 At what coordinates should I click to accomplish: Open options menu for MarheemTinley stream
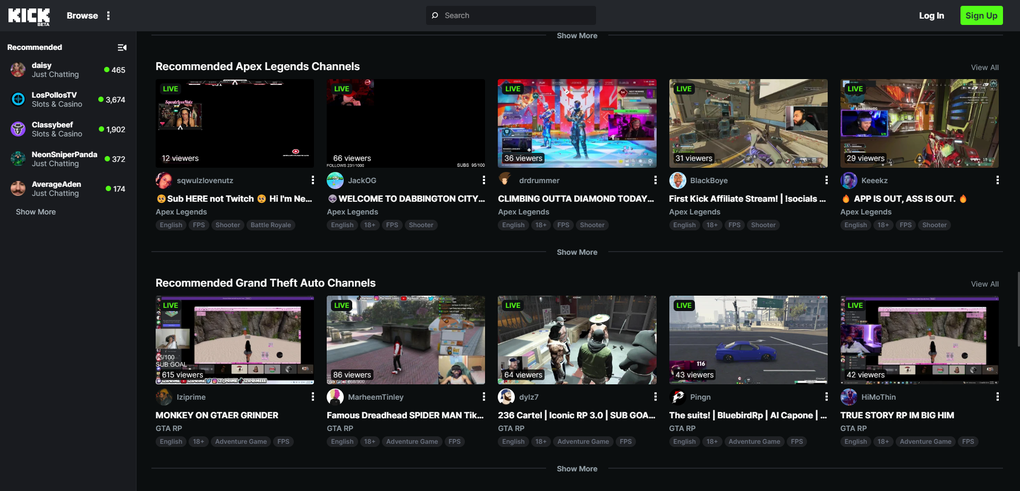pos(483,397)
